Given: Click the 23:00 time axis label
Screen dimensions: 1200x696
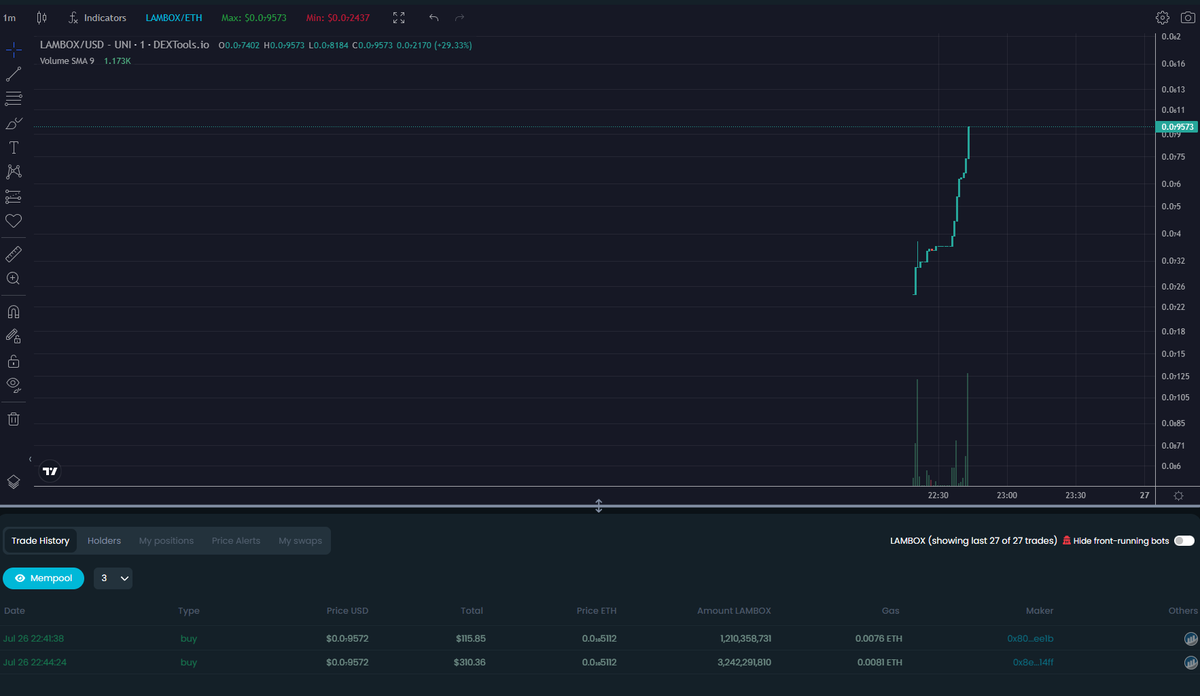Looking at the screenshot, I should click(x=1007, y=495).
